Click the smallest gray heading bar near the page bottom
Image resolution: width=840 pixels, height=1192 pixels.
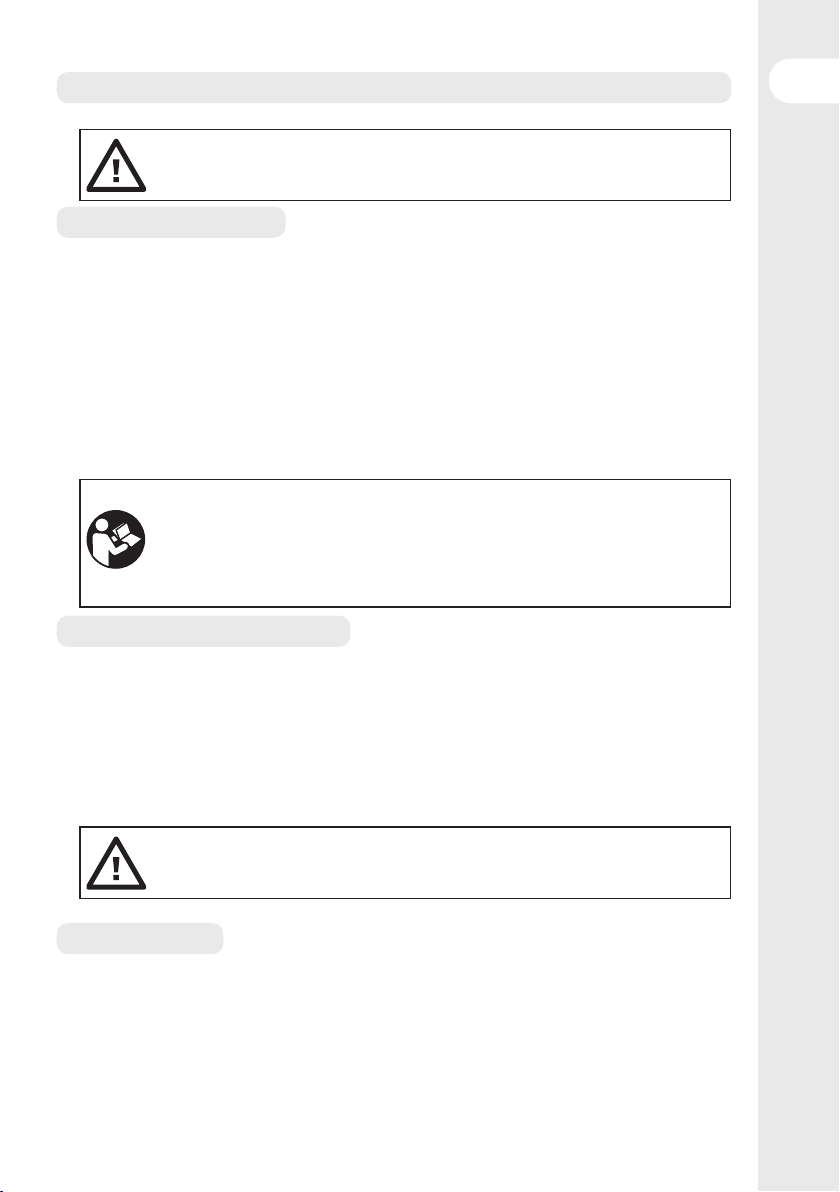pyautogui.click(x=140, y=938)
